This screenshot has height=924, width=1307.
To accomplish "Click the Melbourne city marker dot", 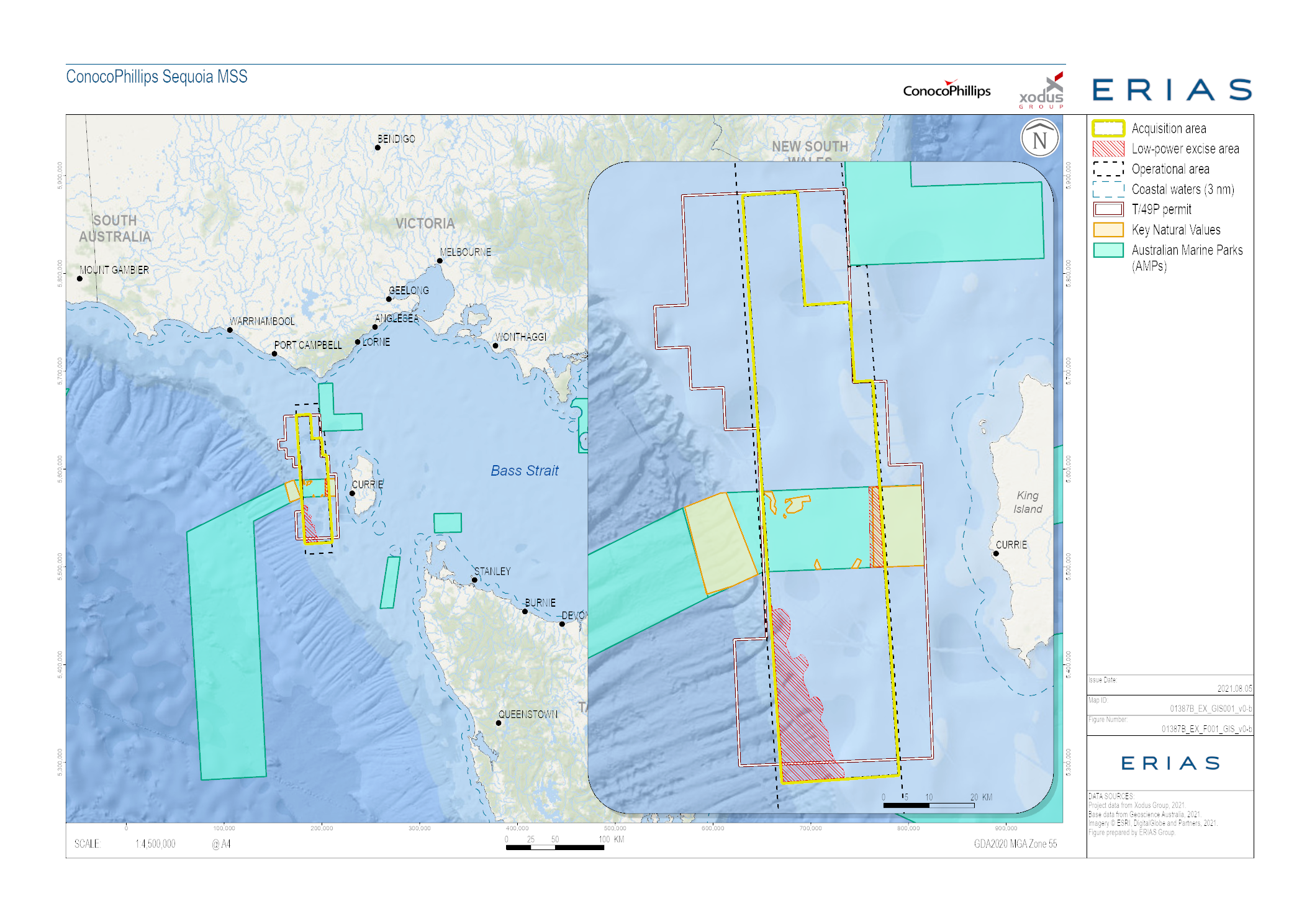I will tap(440, 261).
